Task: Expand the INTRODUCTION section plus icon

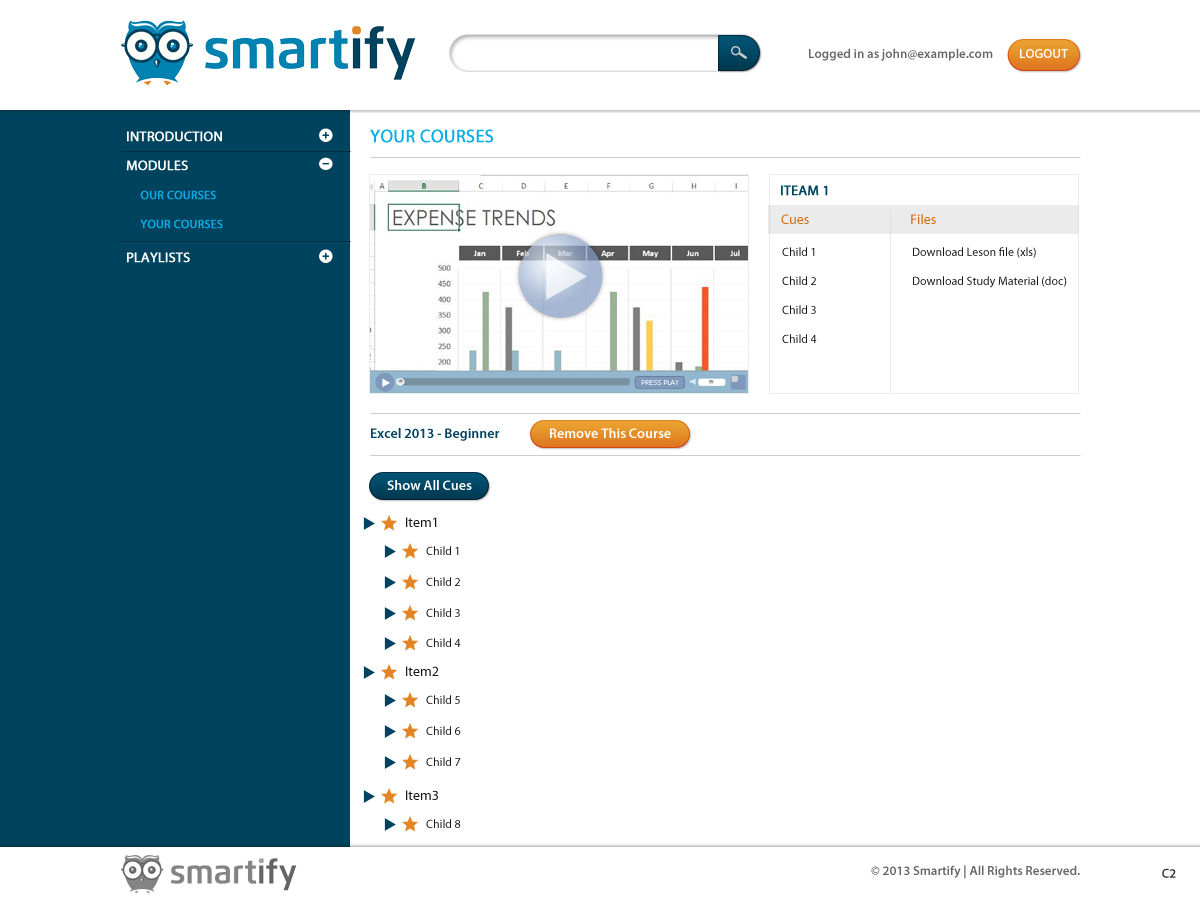Action: tap(325, 135)
